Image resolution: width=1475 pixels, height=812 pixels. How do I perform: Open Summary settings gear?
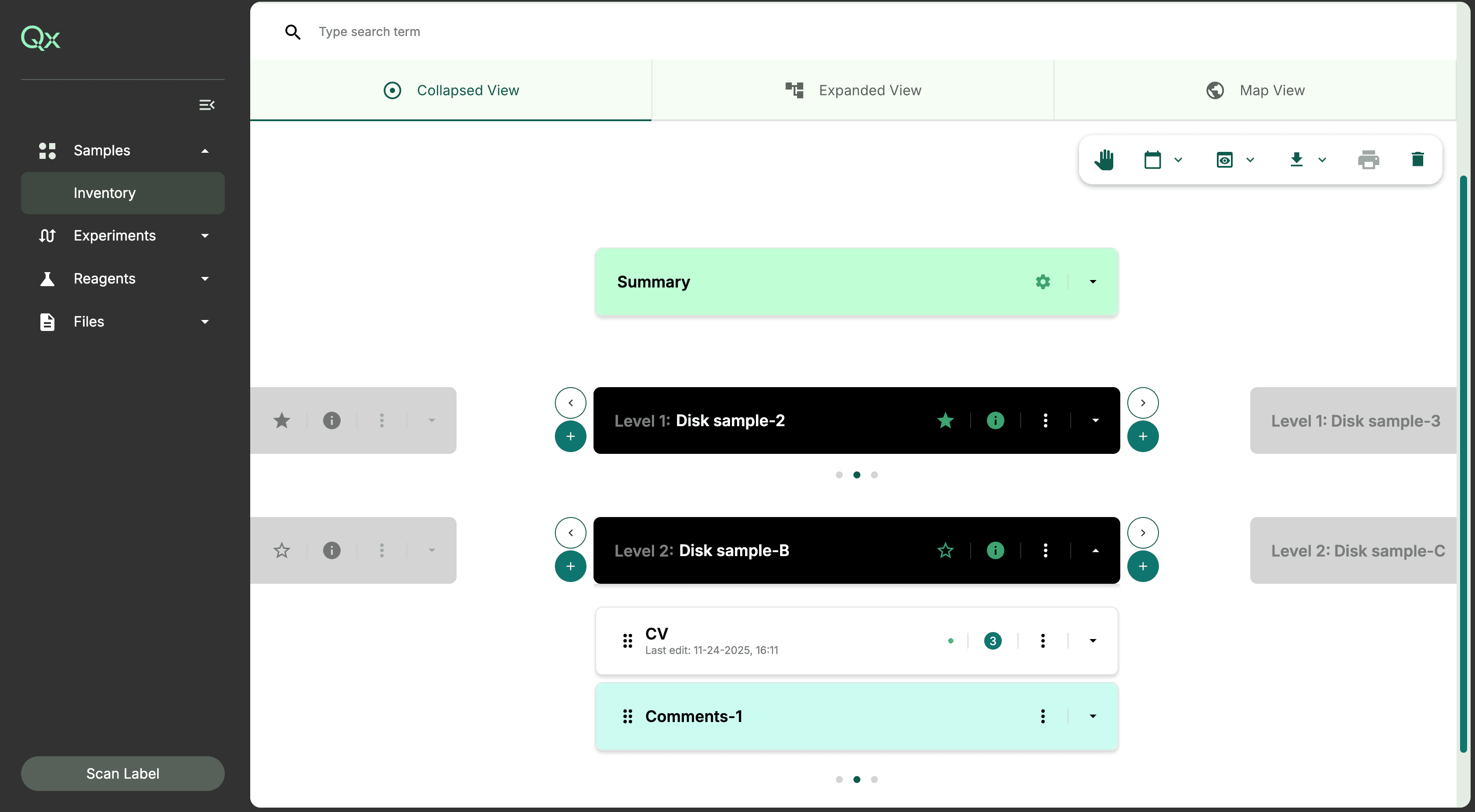pos(1043,282)
